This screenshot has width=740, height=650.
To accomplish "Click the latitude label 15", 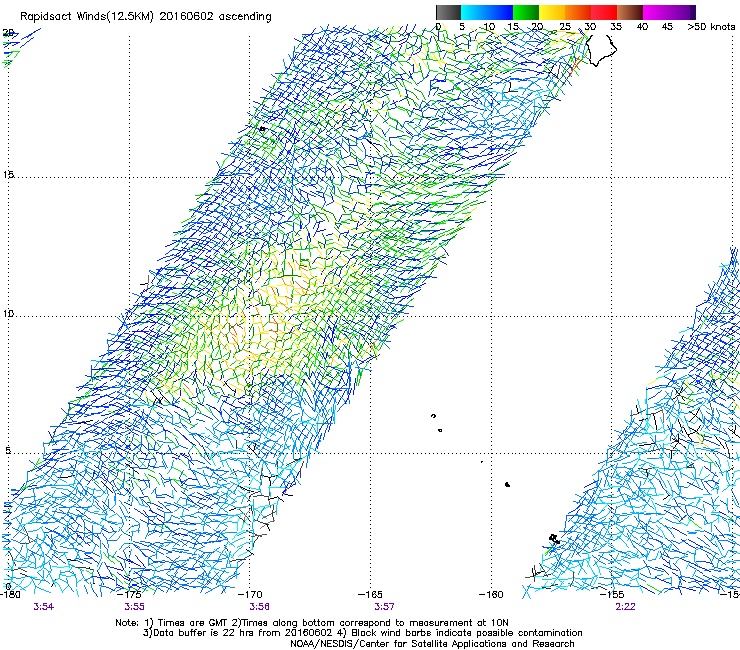I will tap(8, 175).
